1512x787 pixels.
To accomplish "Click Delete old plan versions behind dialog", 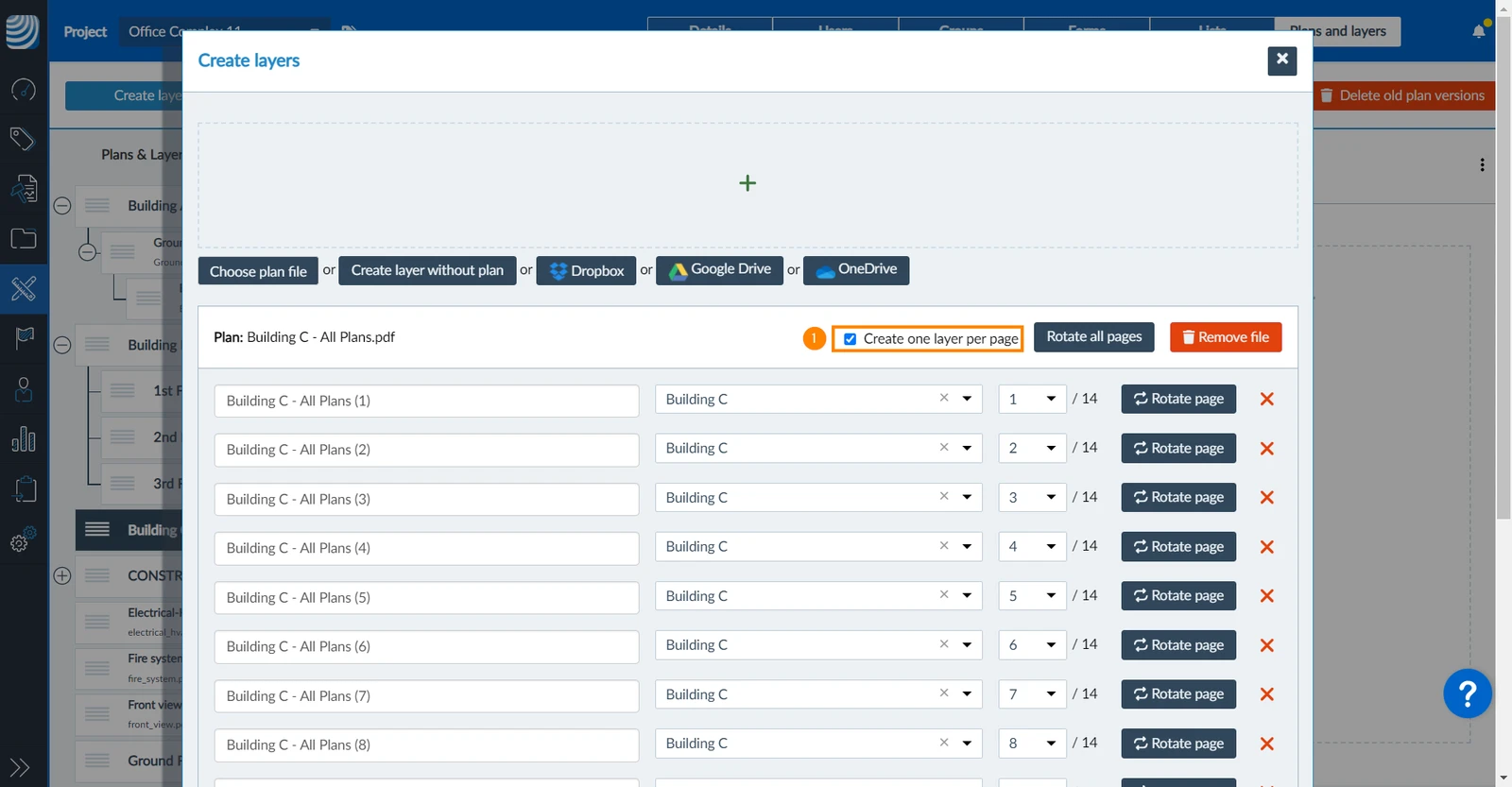I will (x=1403, y=95).
